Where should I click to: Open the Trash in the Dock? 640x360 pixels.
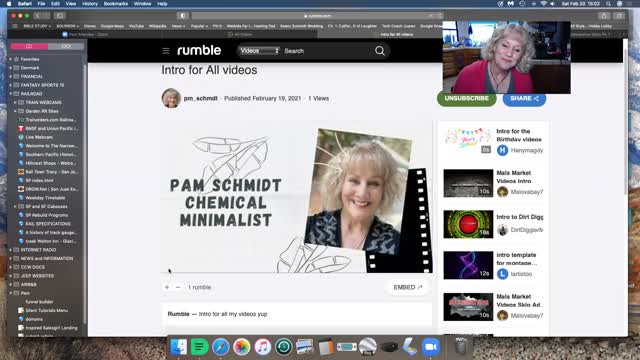point(461,347)
